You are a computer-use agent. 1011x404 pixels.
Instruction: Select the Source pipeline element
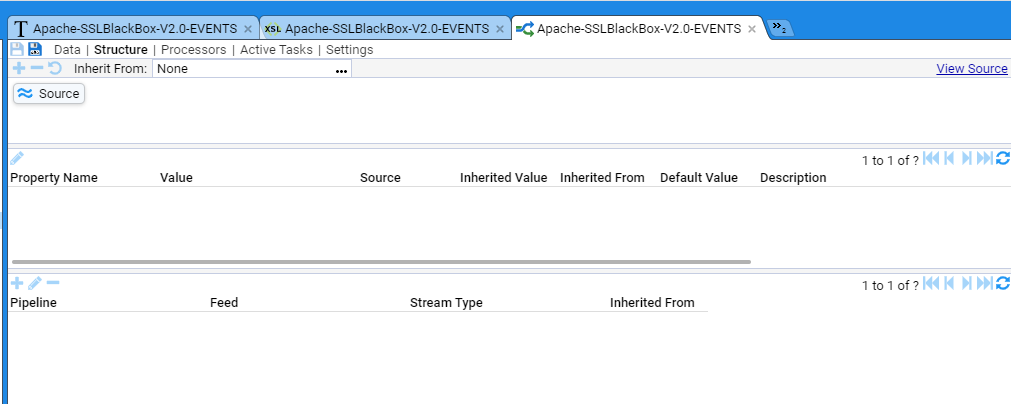49,93
